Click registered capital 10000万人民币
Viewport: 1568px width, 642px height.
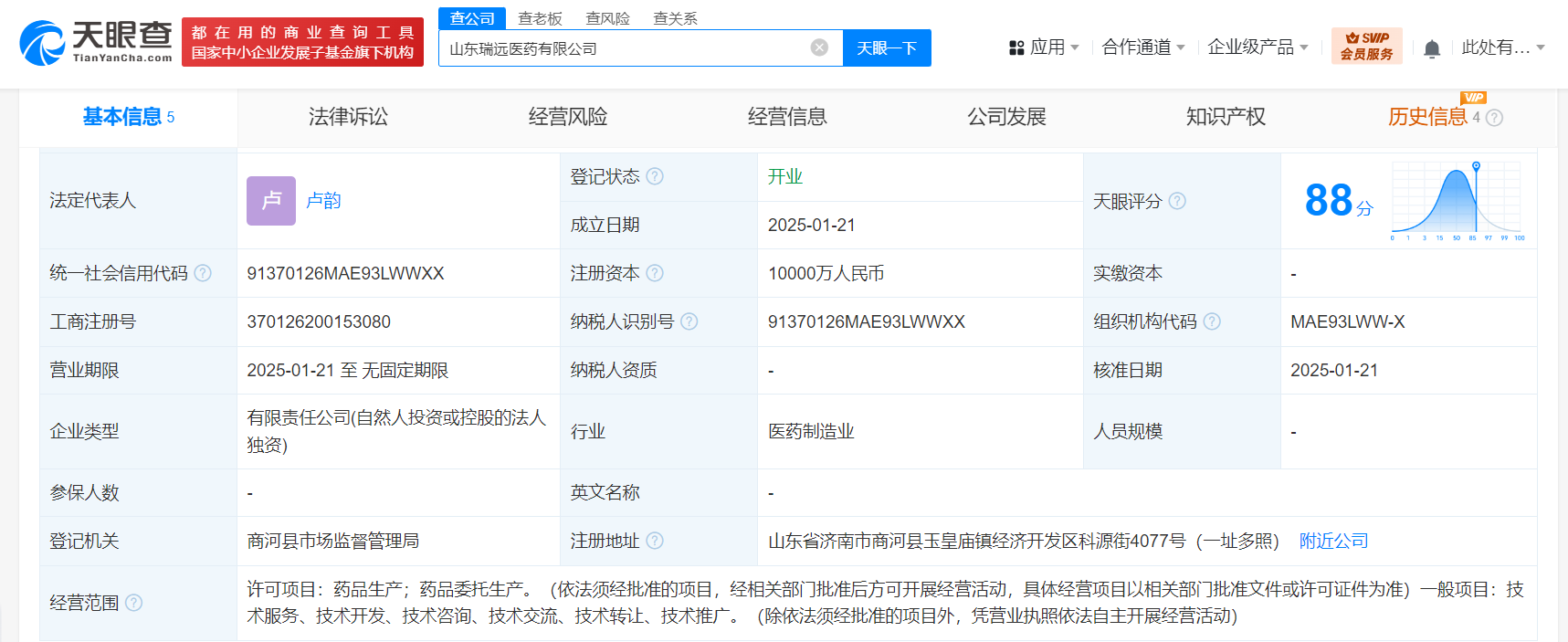(826, 273)
